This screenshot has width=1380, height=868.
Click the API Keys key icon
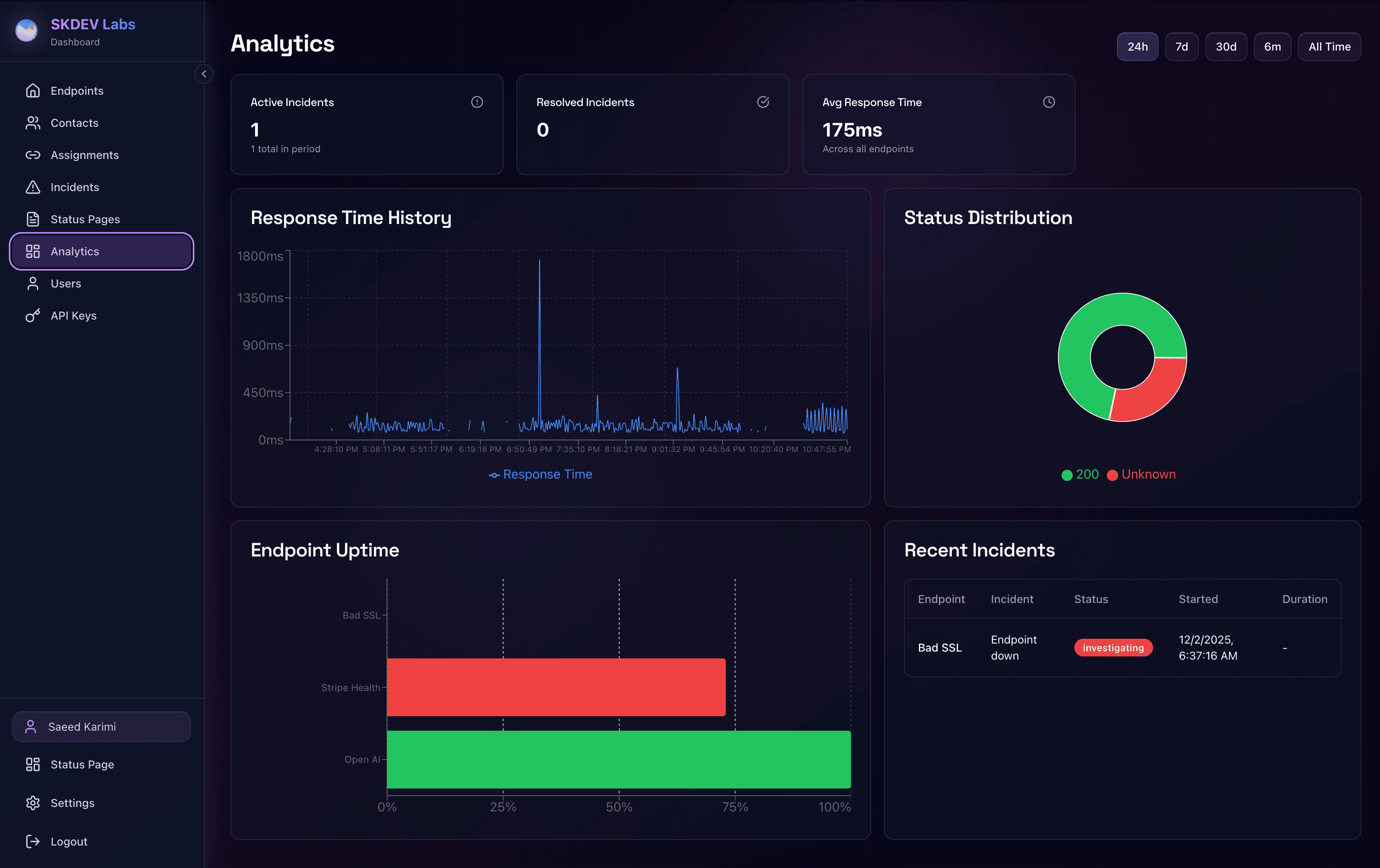(x=33, y=315)
